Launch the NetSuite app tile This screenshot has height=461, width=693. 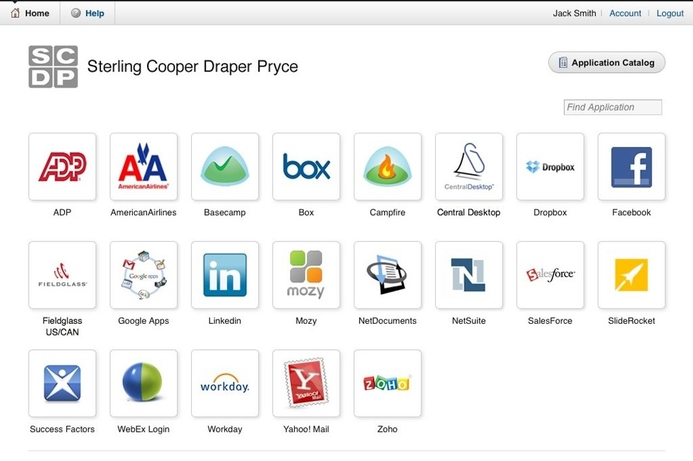click(x=469, y=275)
